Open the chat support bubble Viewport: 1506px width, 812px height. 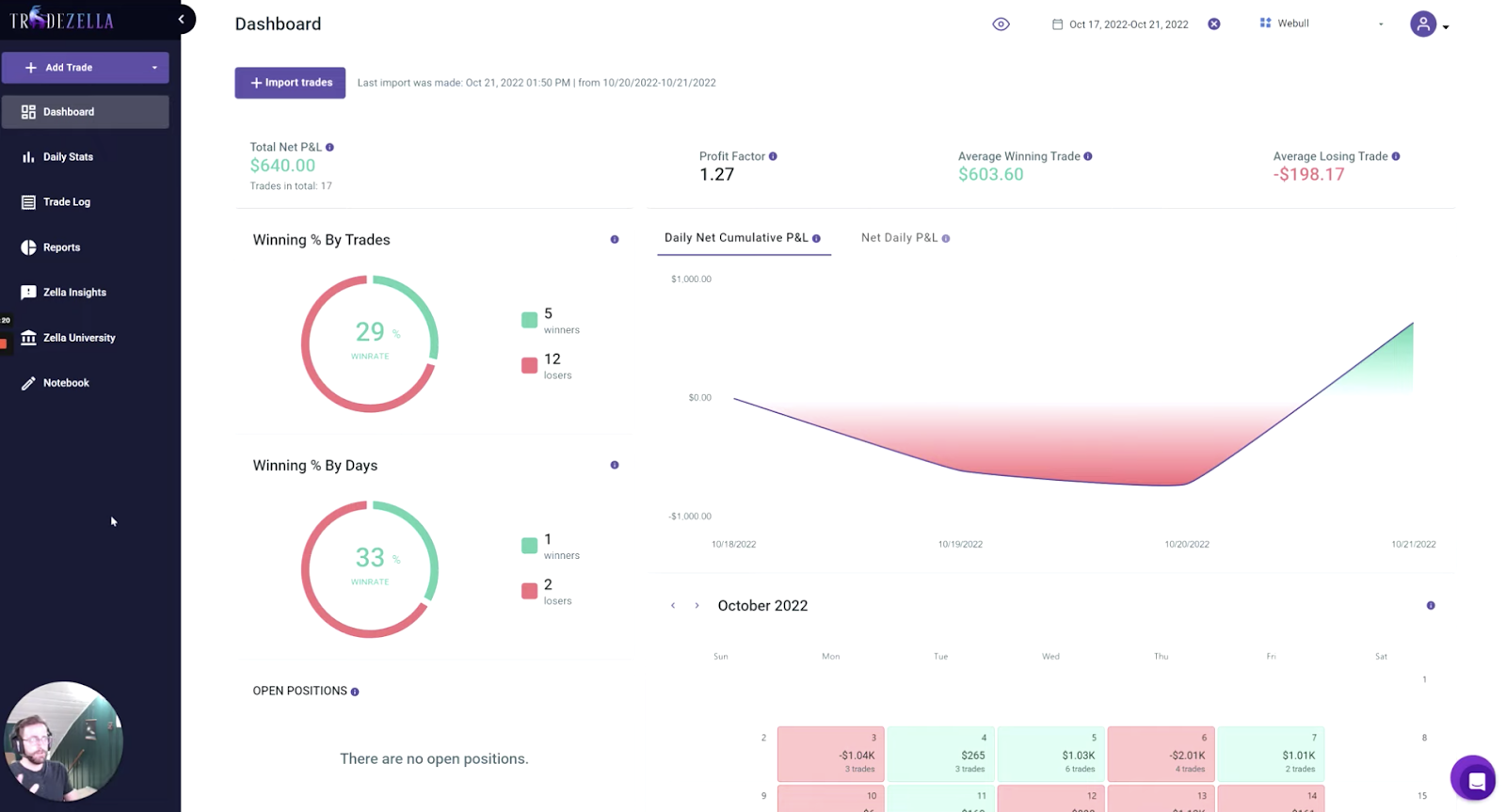[x=1474, y=778]
